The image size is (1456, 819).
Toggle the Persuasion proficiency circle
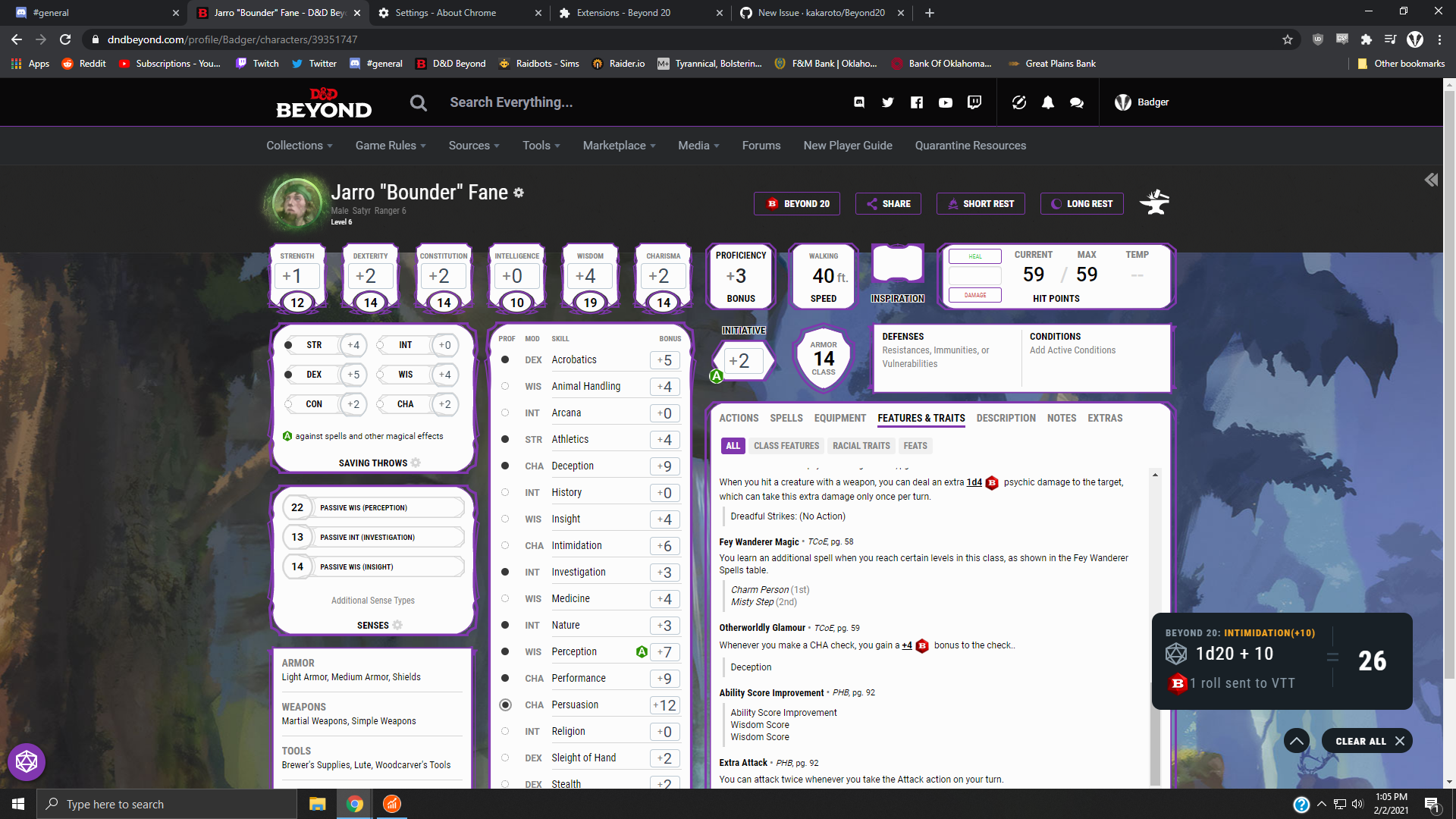505,704
